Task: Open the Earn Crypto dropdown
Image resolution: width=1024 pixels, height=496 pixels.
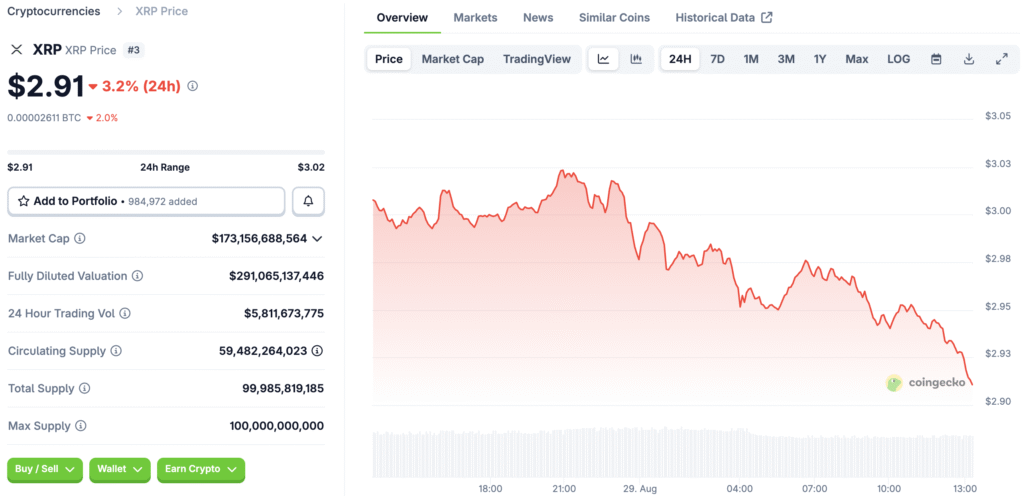Action: [201, 469]
